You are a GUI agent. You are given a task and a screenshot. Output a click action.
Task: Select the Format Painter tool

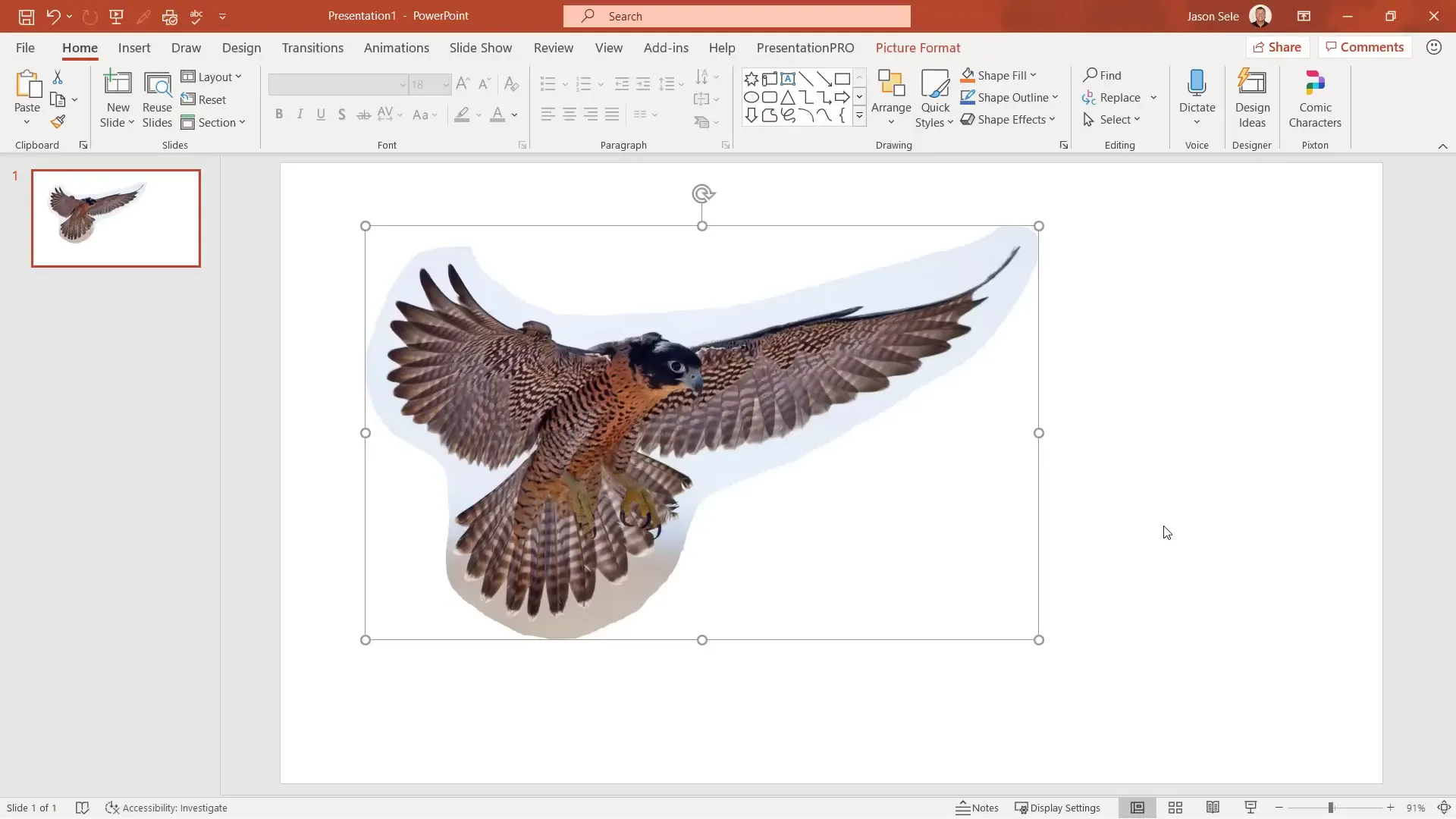coord(58,121)
